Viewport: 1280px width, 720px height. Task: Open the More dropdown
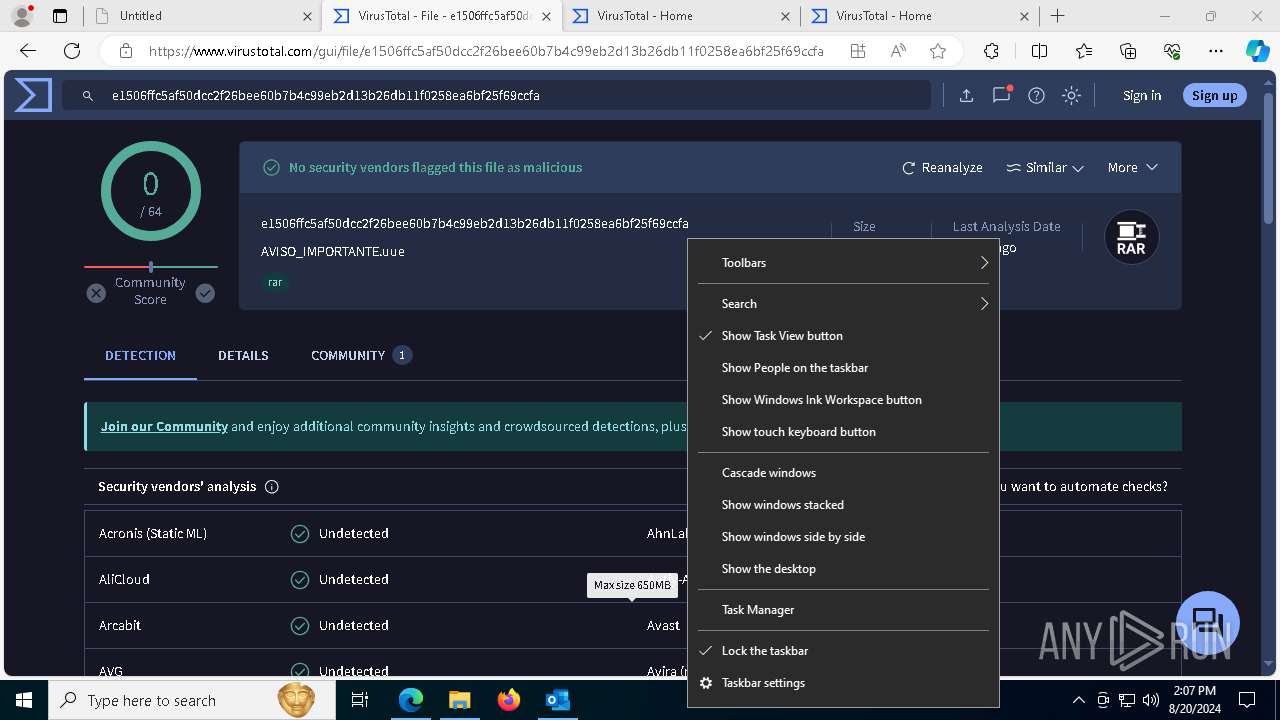[x=1132, y=168]
